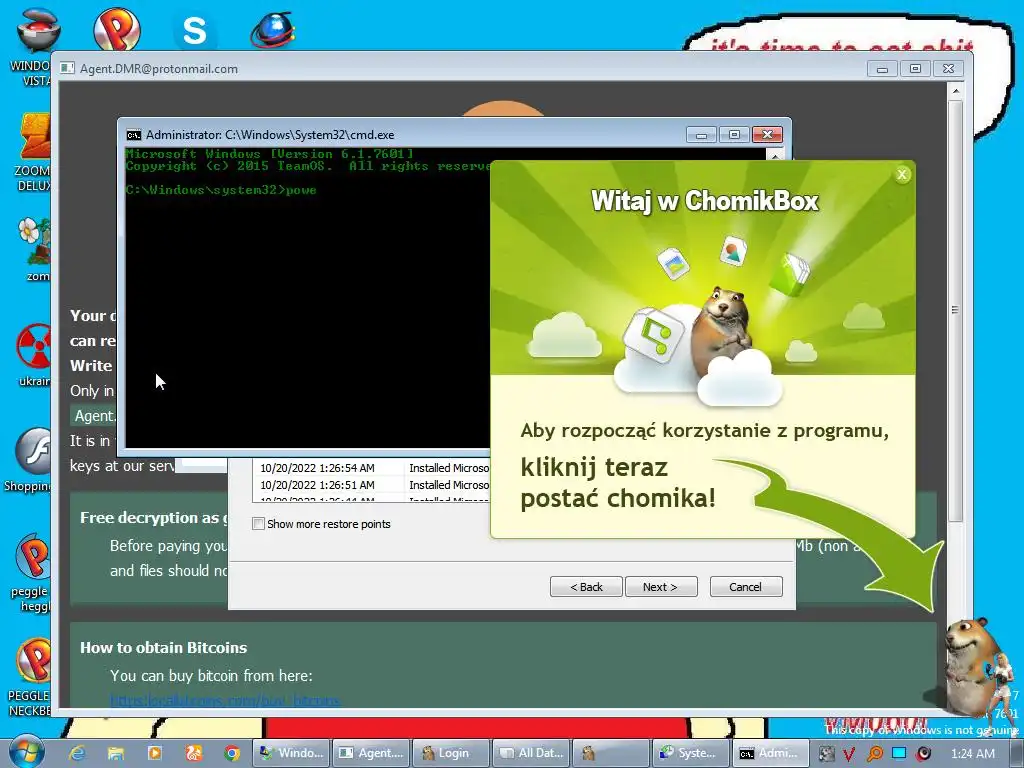This screenshot has width=1024, height=768.
Task: Open the Skype desktop icon
Action: point(194,29)
